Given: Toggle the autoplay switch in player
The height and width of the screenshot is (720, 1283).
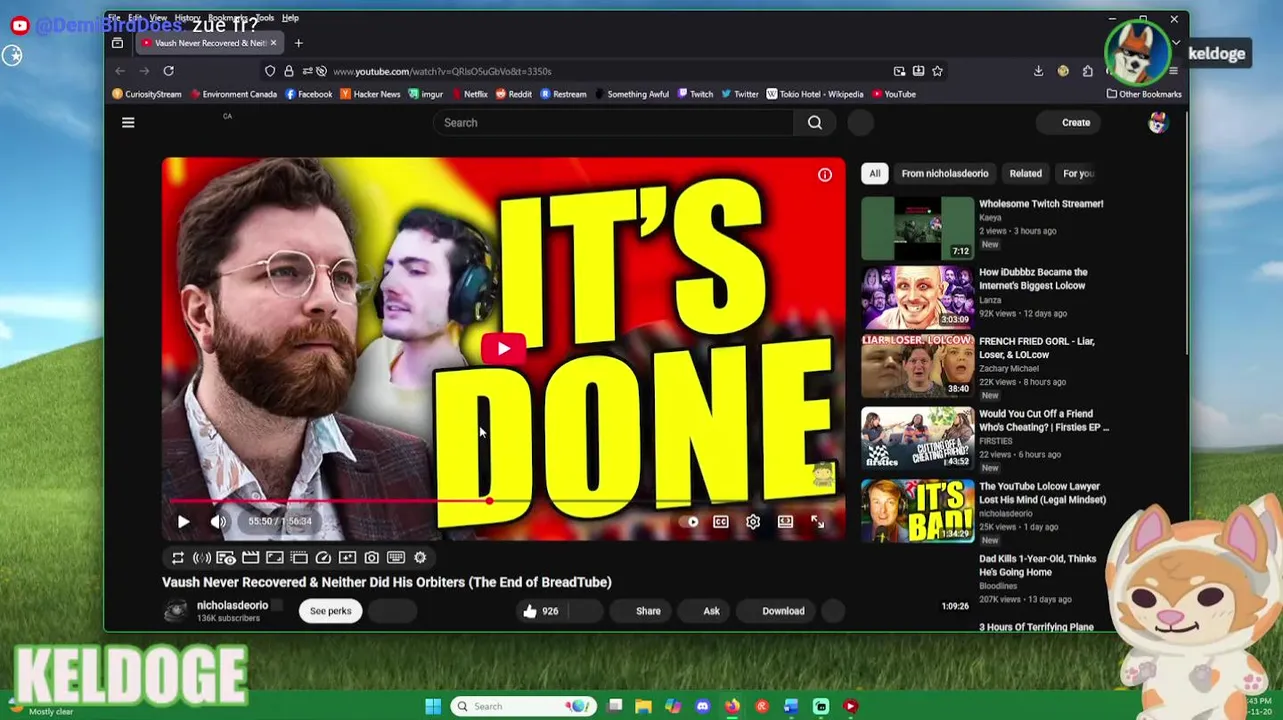Looking at the screenshot, I should (x=689, y=522).
